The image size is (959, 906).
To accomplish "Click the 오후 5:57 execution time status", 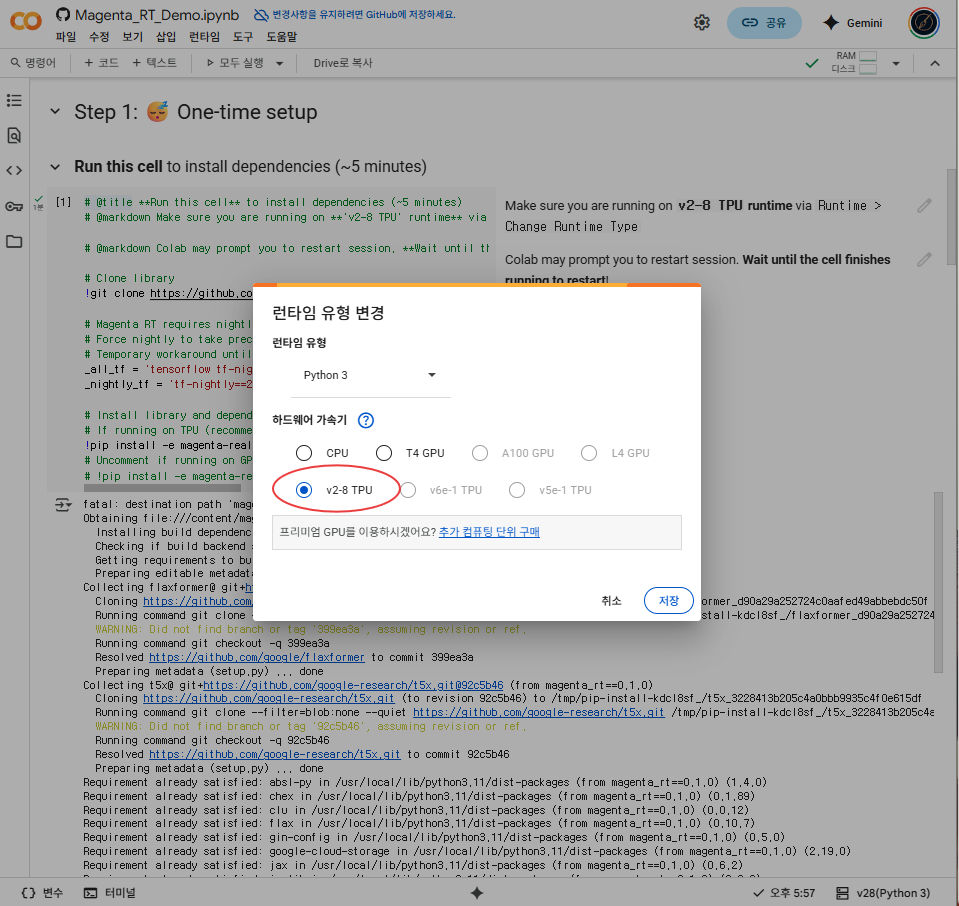I will click(784, 893).
